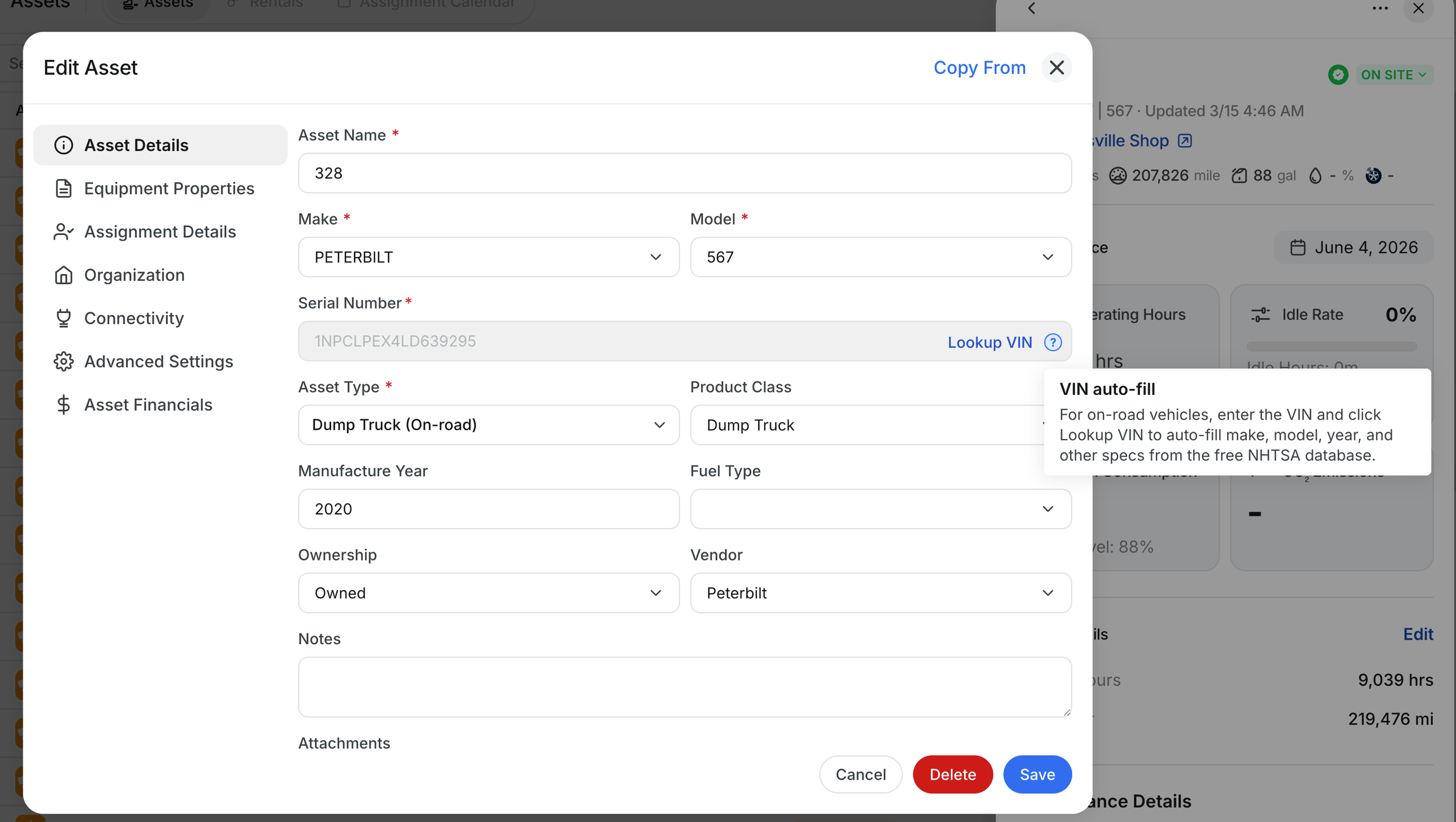The height and width of the screenshot is (822, 1456).
Task: Click the building icon for Organization
Action: [63, 275]
